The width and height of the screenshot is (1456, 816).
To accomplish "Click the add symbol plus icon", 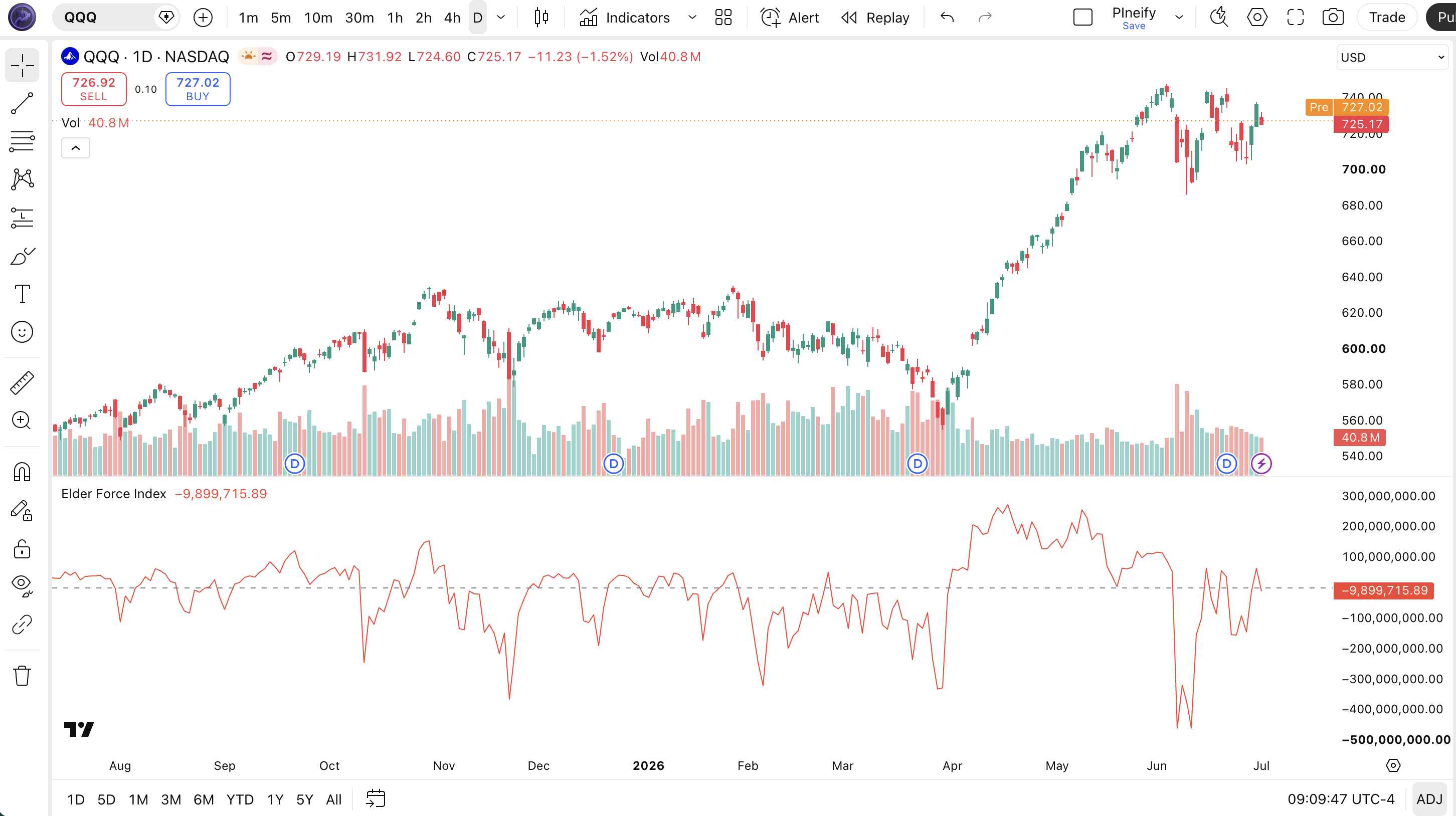I will point(203,18).
